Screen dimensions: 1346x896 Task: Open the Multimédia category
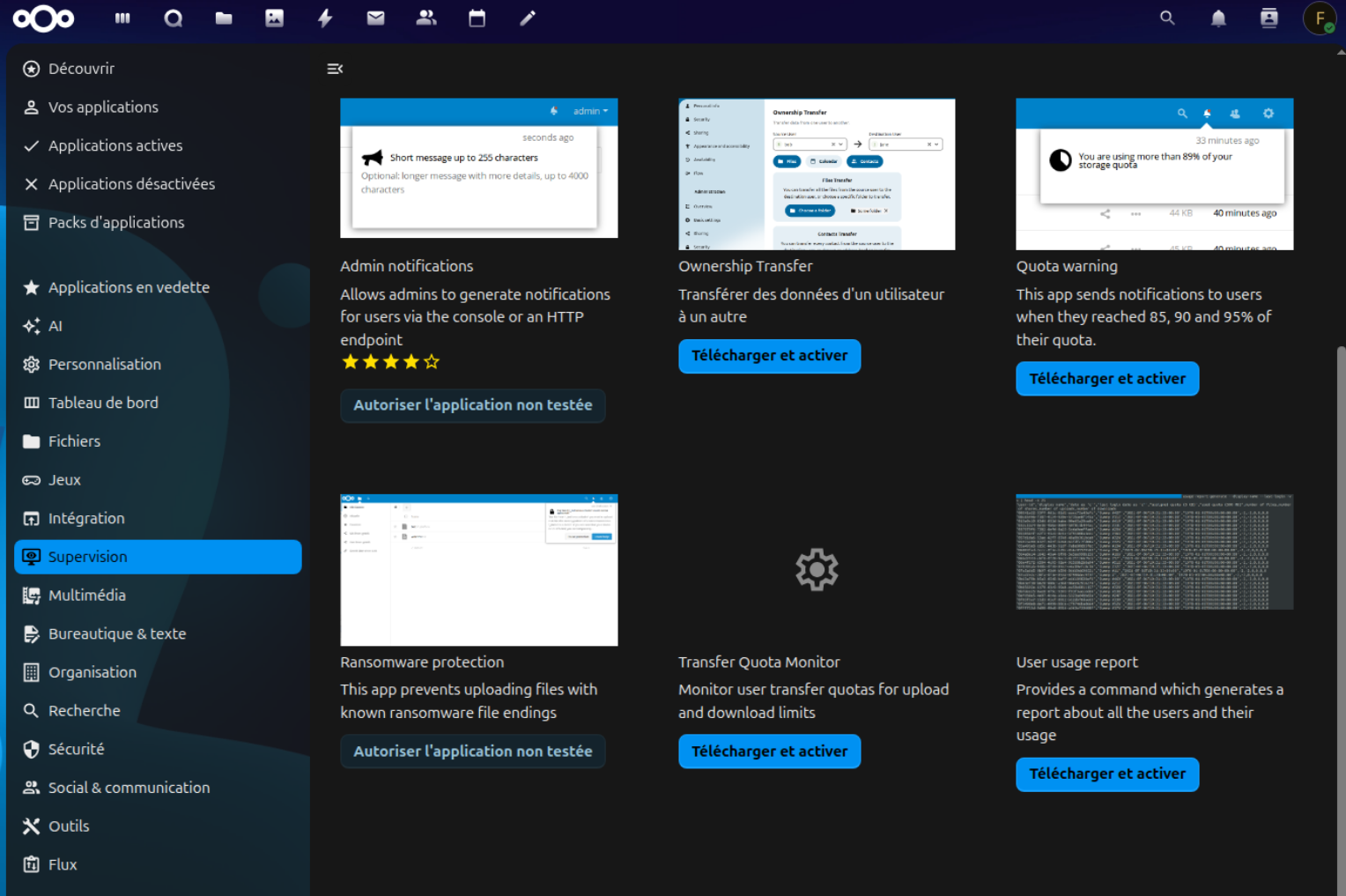(86, 596)
